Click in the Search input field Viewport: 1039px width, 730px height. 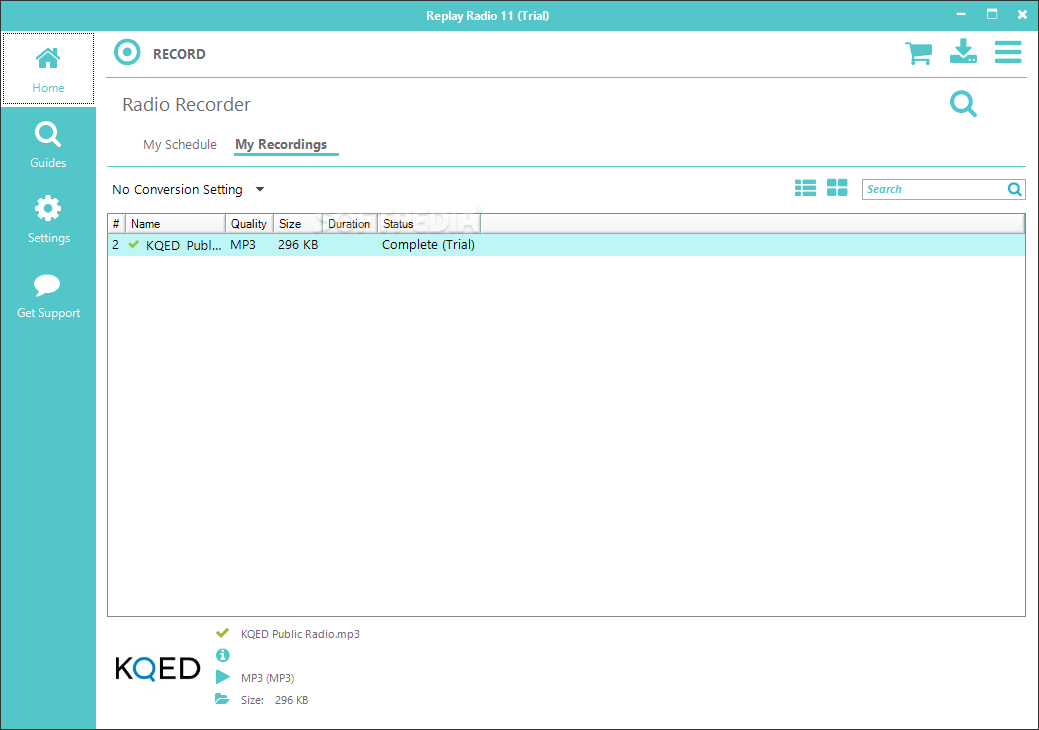tap(932, 189)
